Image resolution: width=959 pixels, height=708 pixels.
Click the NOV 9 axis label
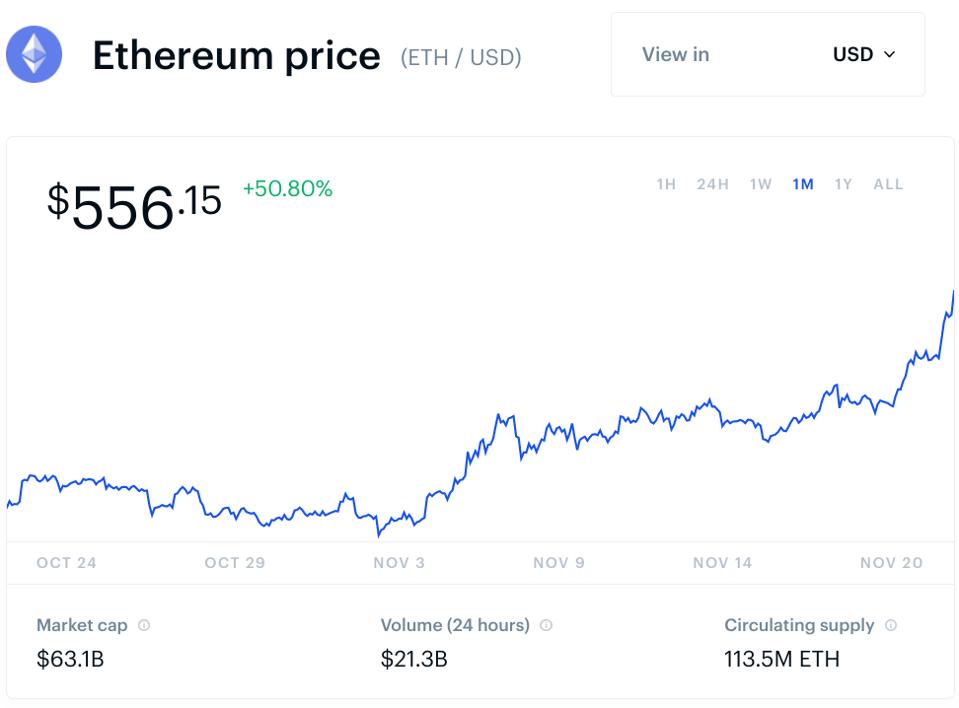[x=558, y=562]
